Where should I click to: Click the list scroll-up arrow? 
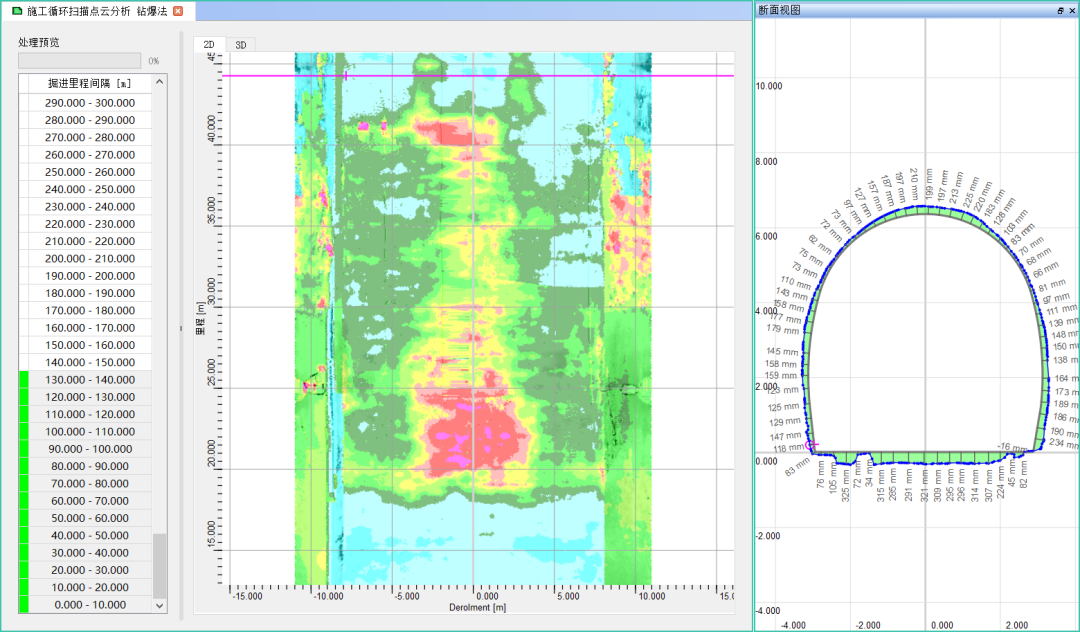160,82
